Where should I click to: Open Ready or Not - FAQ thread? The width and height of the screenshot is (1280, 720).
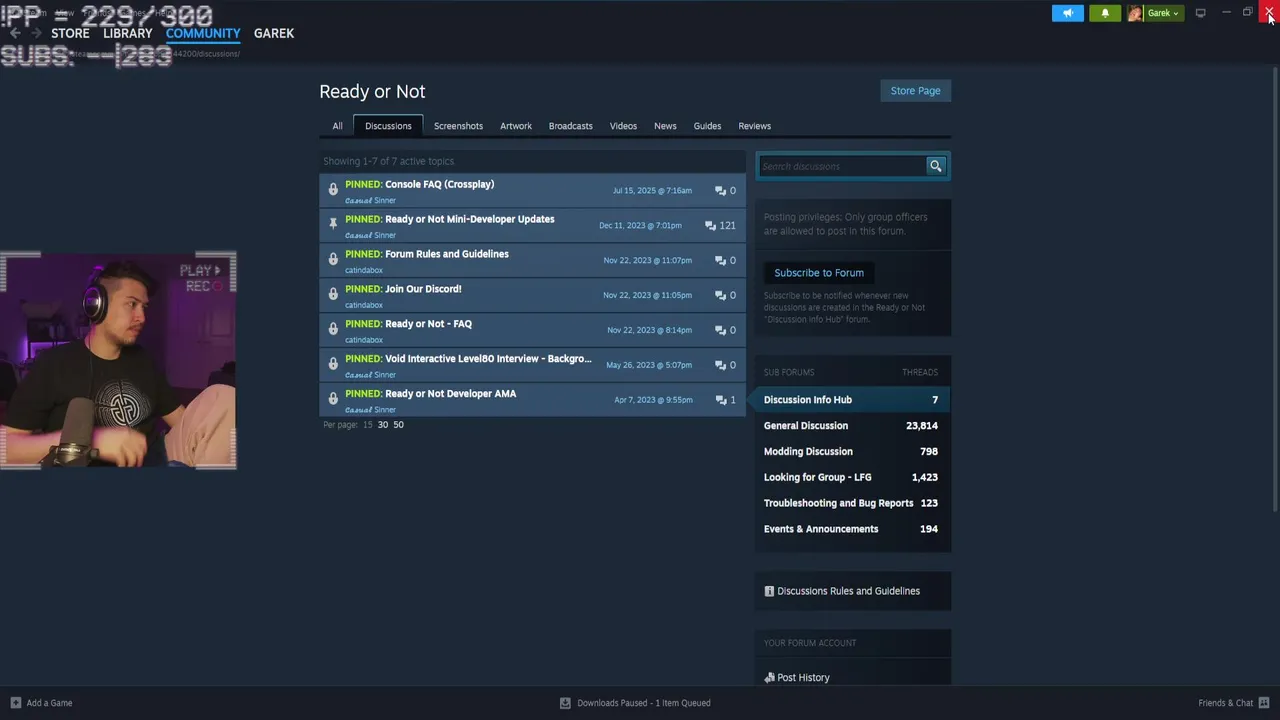(428, 324)
